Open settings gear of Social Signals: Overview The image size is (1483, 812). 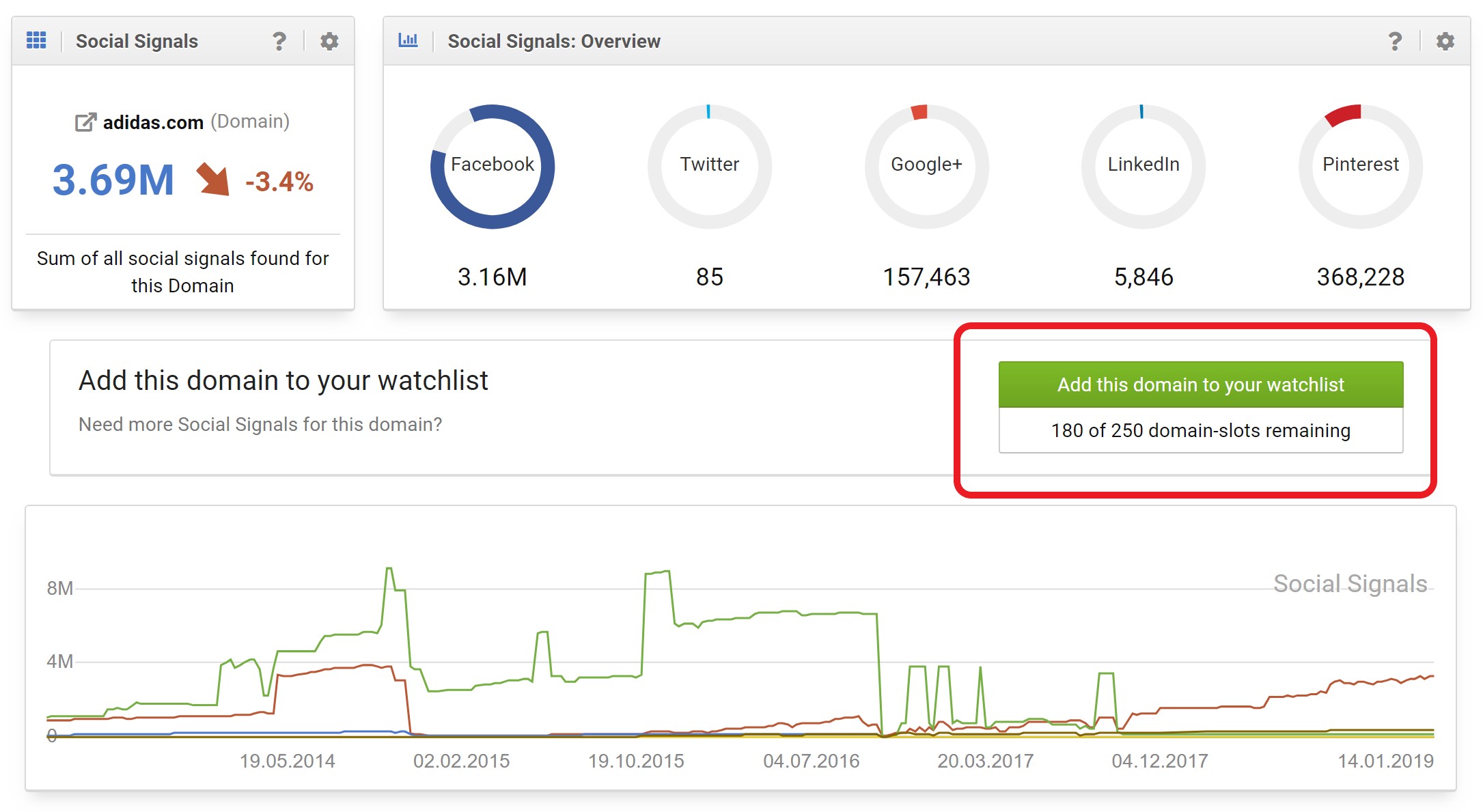[1445, 41]
